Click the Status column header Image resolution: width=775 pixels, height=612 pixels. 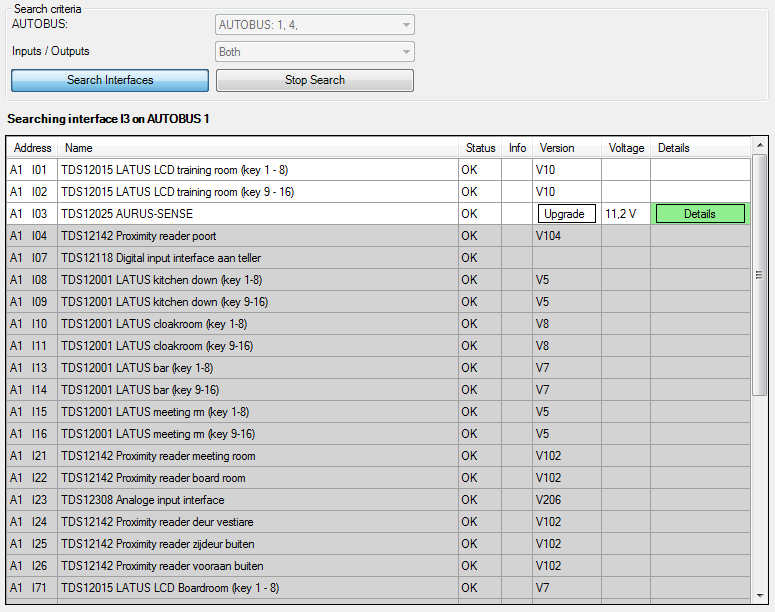pos(480,148)
